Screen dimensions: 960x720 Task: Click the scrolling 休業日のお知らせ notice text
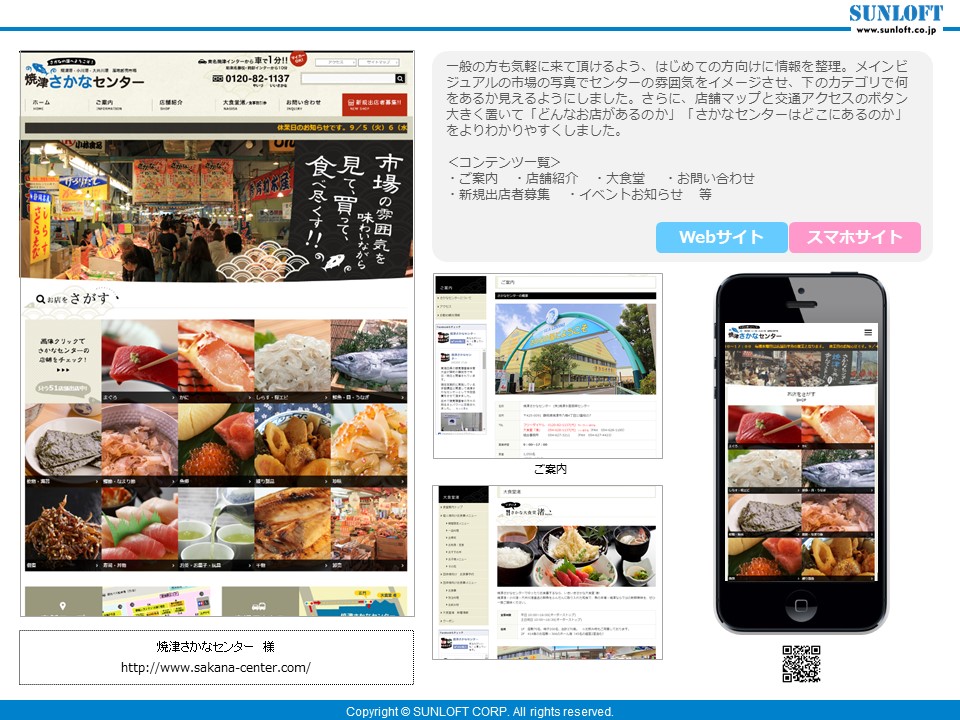pos(342,128)
